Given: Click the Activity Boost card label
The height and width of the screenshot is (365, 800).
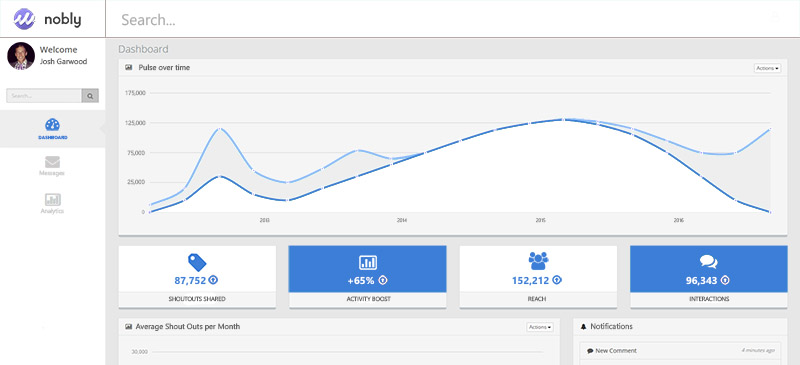Looking at the screenshot, I should (367, 299).
